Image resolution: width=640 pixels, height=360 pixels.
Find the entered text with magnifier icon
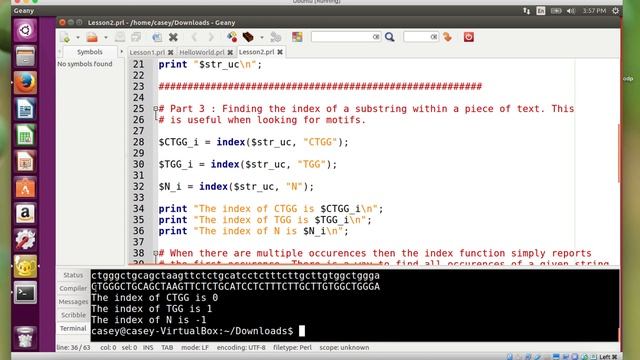click(x=390, y=37)
